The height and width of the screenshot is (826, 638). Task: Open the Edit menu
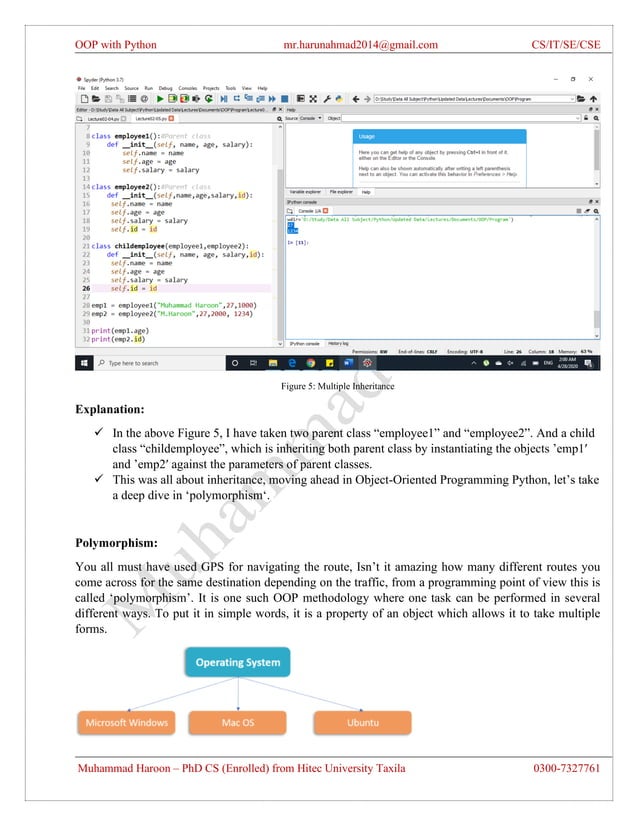point(95,88)
